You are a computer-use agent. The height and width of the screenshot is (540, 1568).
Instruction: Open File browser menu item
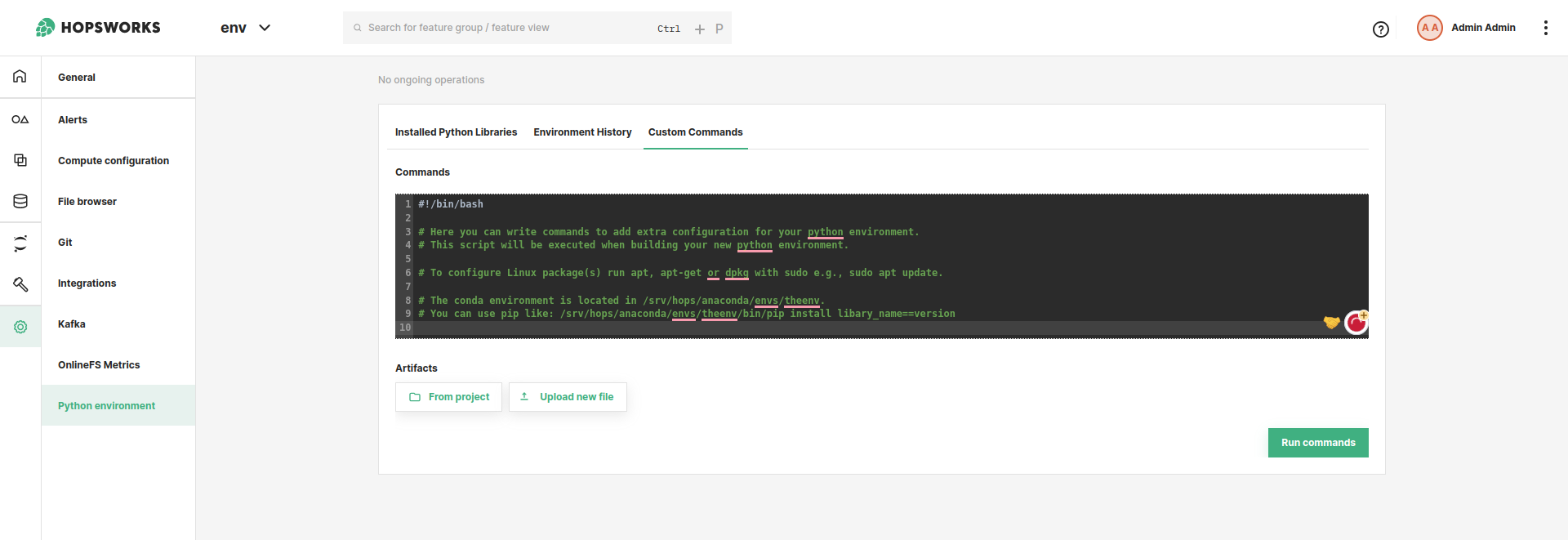[118, 202]
